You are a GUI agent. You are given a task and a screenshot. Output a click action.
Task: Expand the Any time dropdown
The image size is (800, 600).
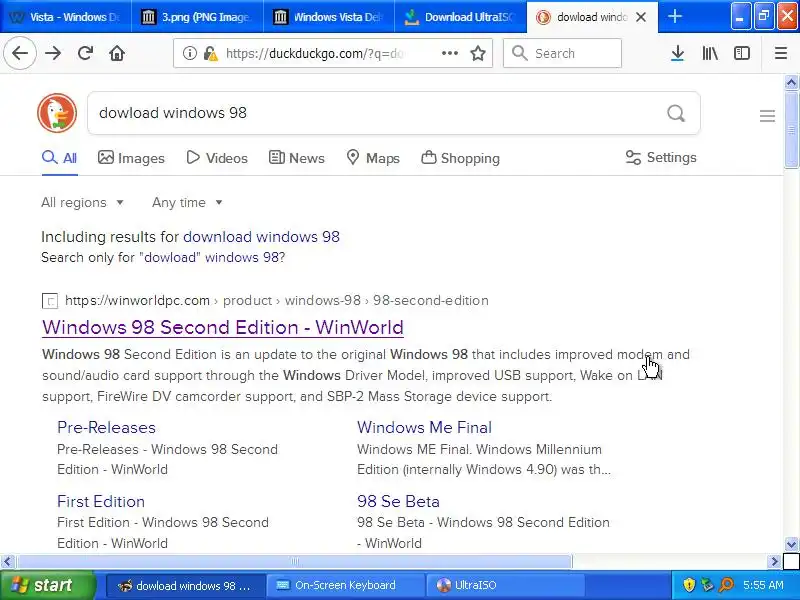[187, 203]
